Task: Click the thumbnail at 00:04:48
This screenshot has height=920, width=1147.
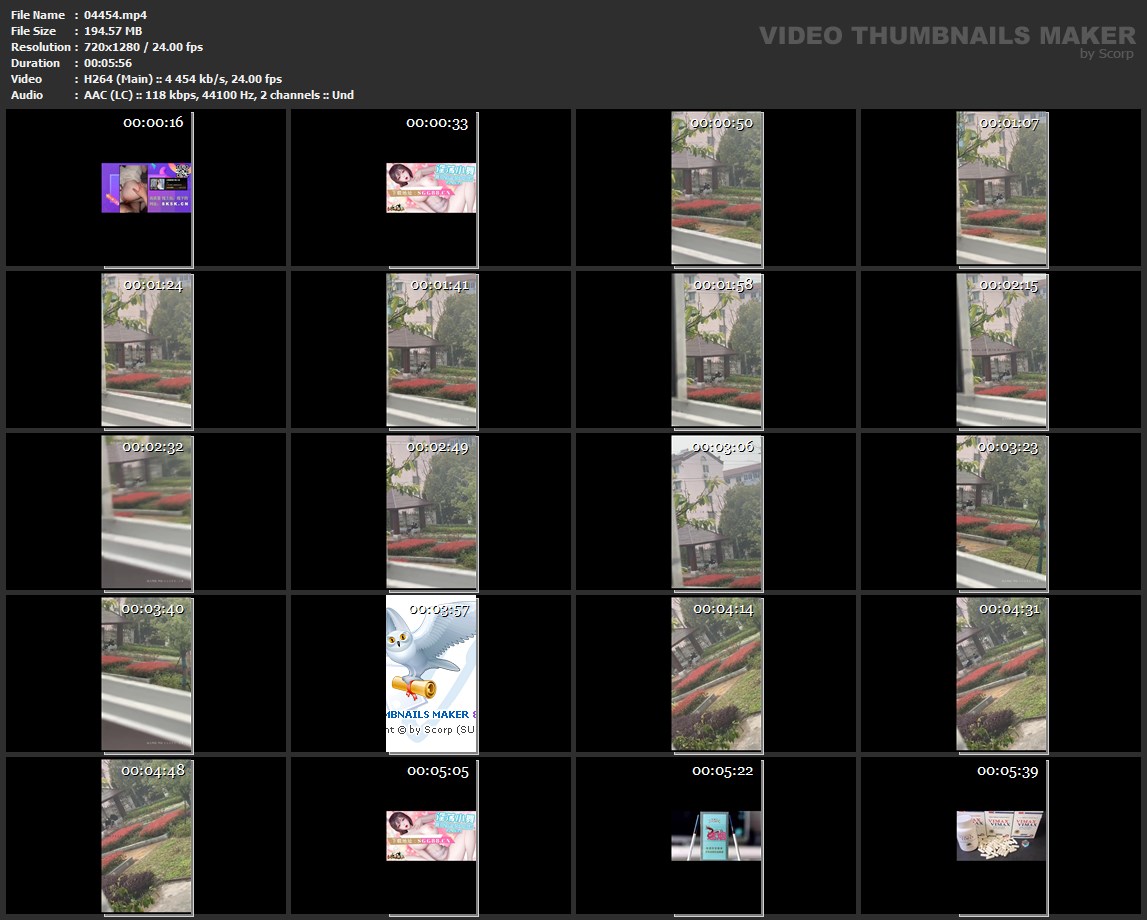Action: click(x=146, y=836)
